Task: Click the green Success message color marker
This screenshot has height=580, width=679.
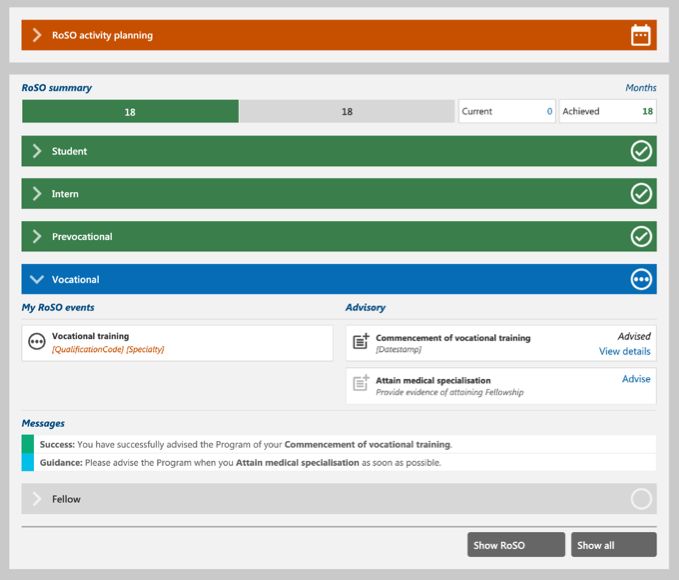Action: pos(28,444)
